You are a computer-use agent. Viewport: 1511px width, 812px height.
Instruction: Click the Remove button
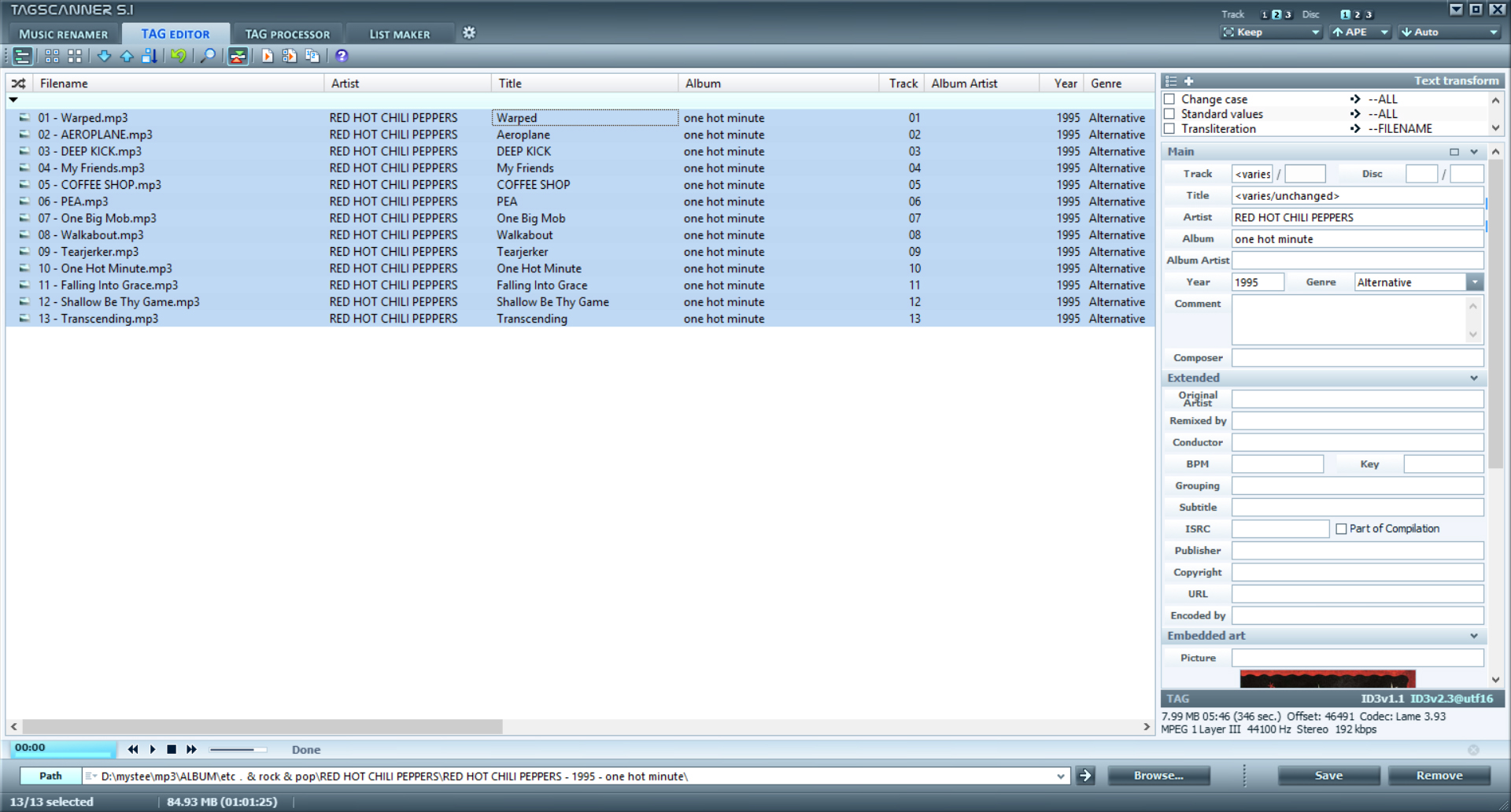tap(1439, 776)
